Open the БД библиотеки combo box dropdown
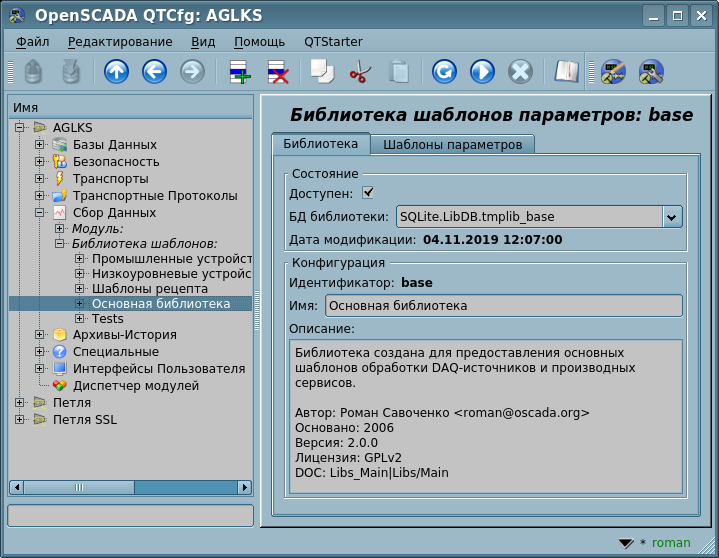The height and width of the screenshot is (558, 719). tap(672, 217)
